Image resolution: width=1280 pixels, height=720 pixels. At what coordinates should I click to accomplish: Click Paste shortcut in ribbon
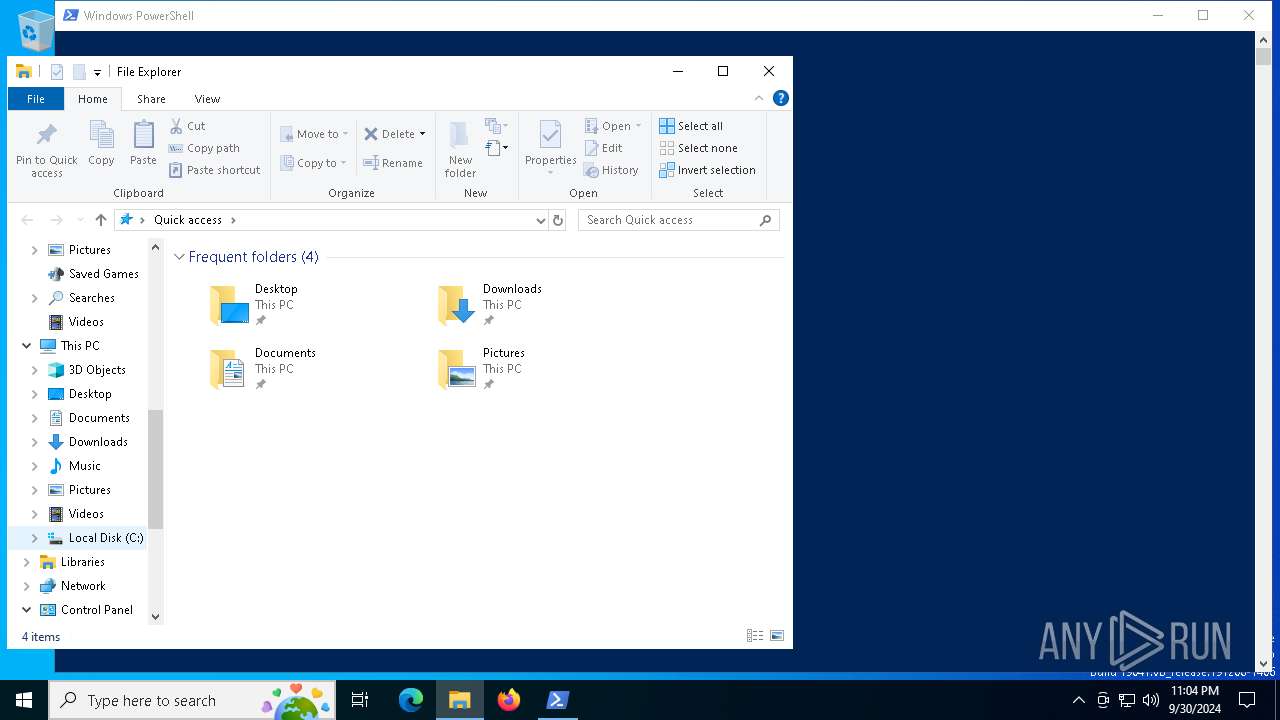pos(214,170)
